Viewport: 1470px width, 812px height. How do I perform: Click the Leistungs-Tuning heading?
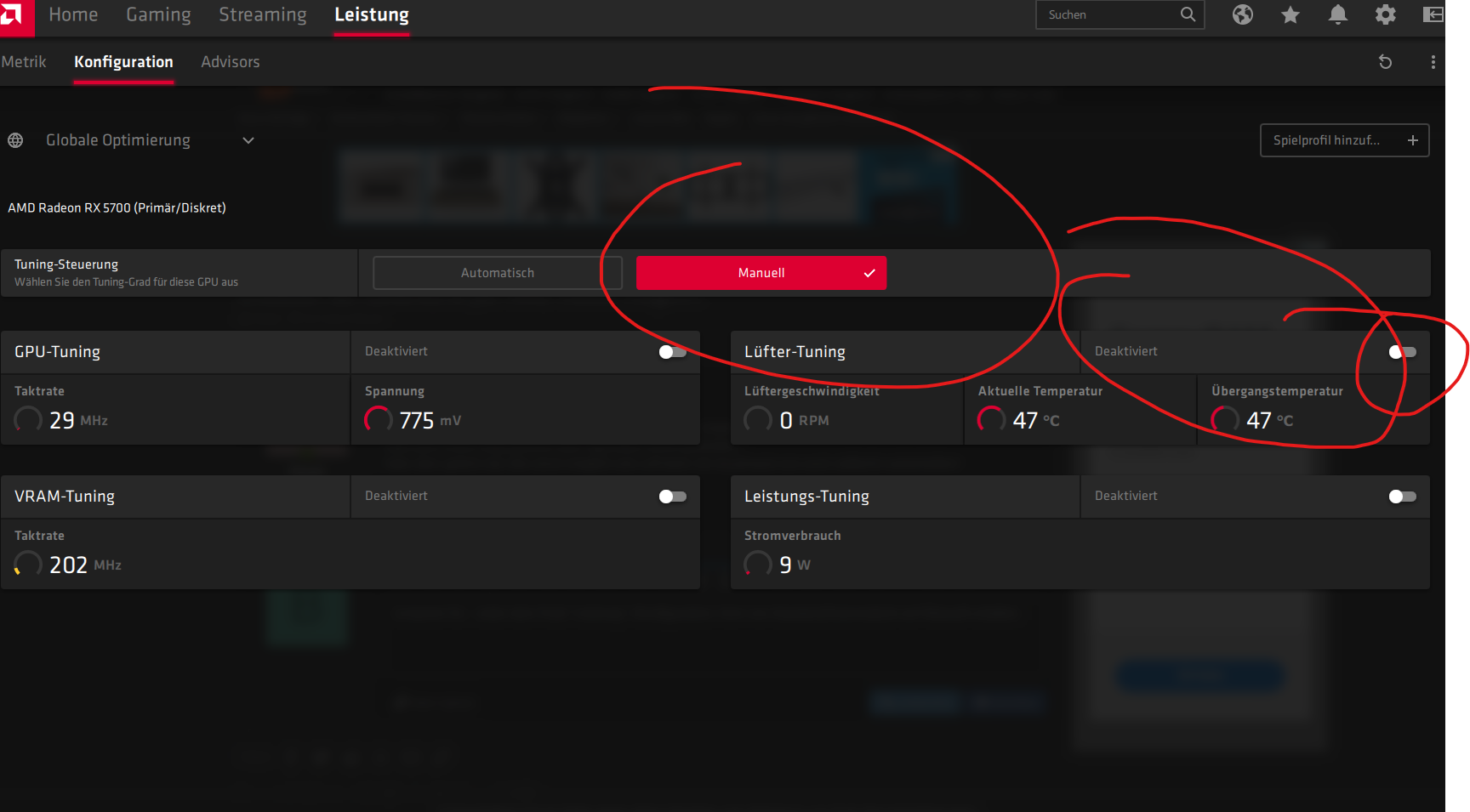[x=806, y=497]
